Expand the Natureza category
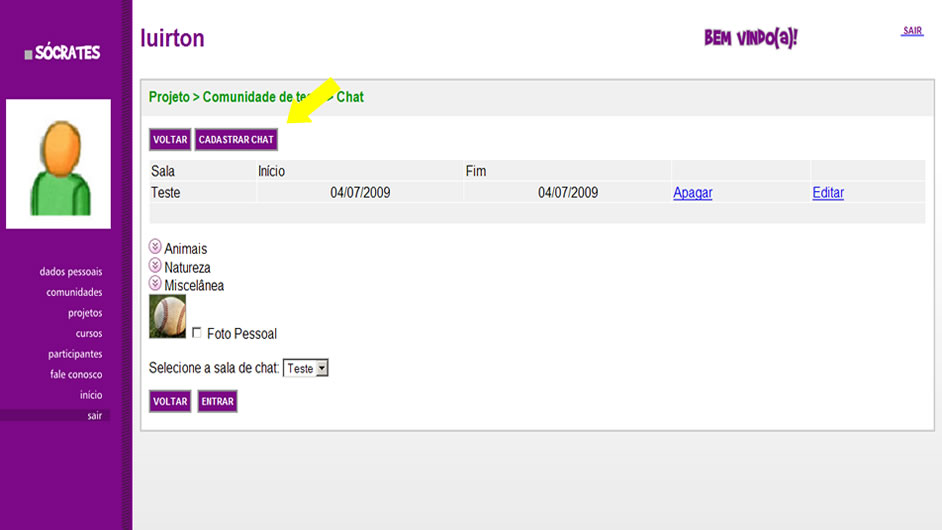The image size is (942, 530). pos(155,266)
